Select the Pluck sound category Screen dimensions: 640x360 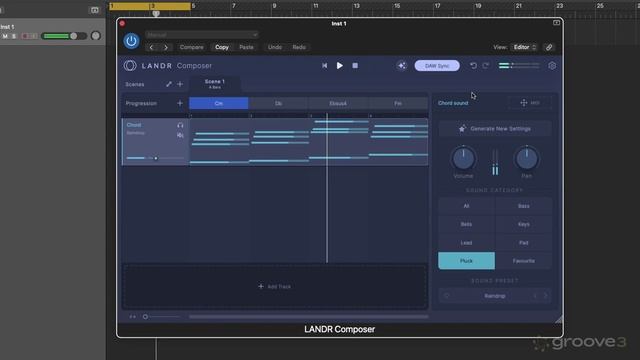click(x=467, y=261)
